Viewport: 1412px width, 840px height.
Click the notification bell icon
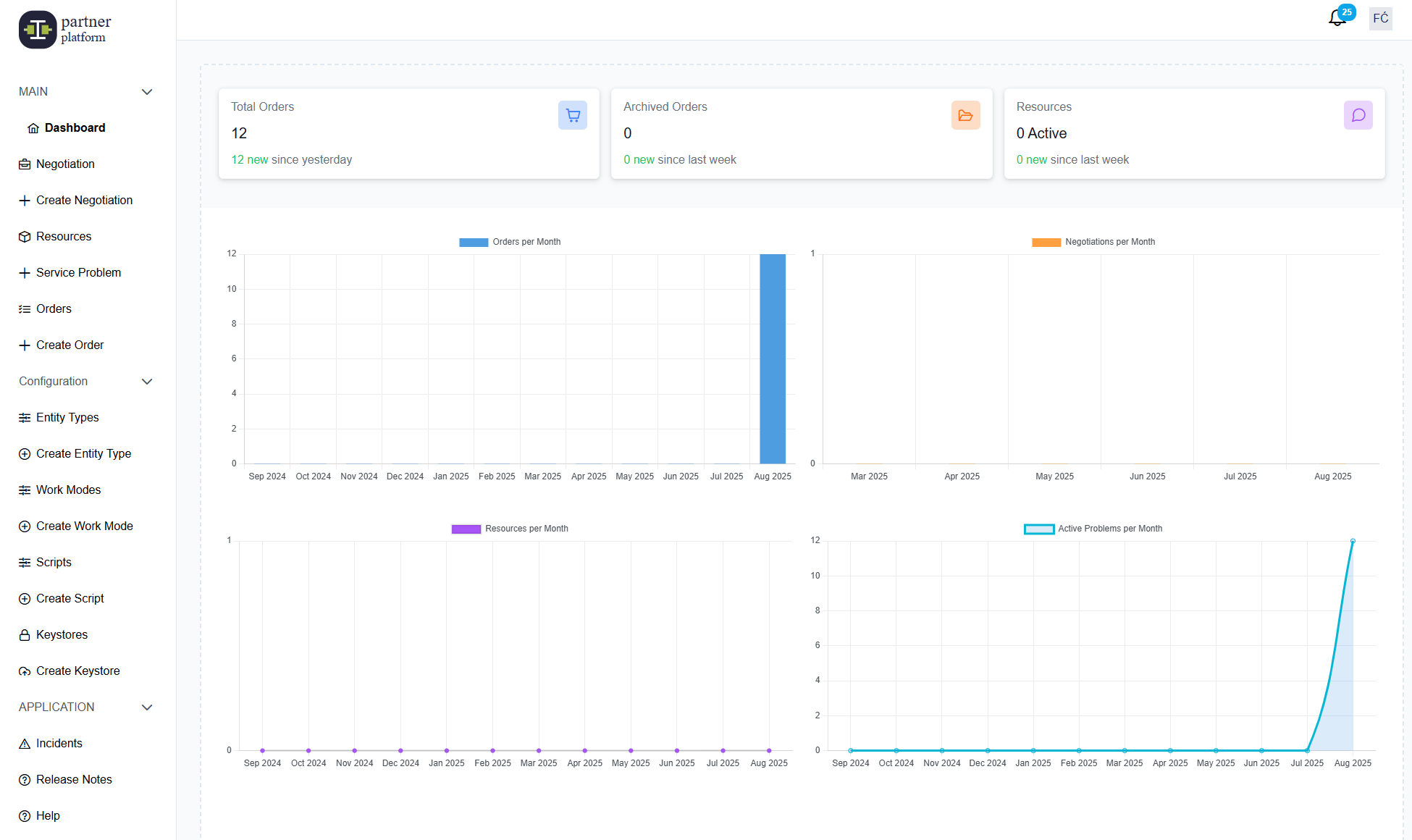[1337, 18]
